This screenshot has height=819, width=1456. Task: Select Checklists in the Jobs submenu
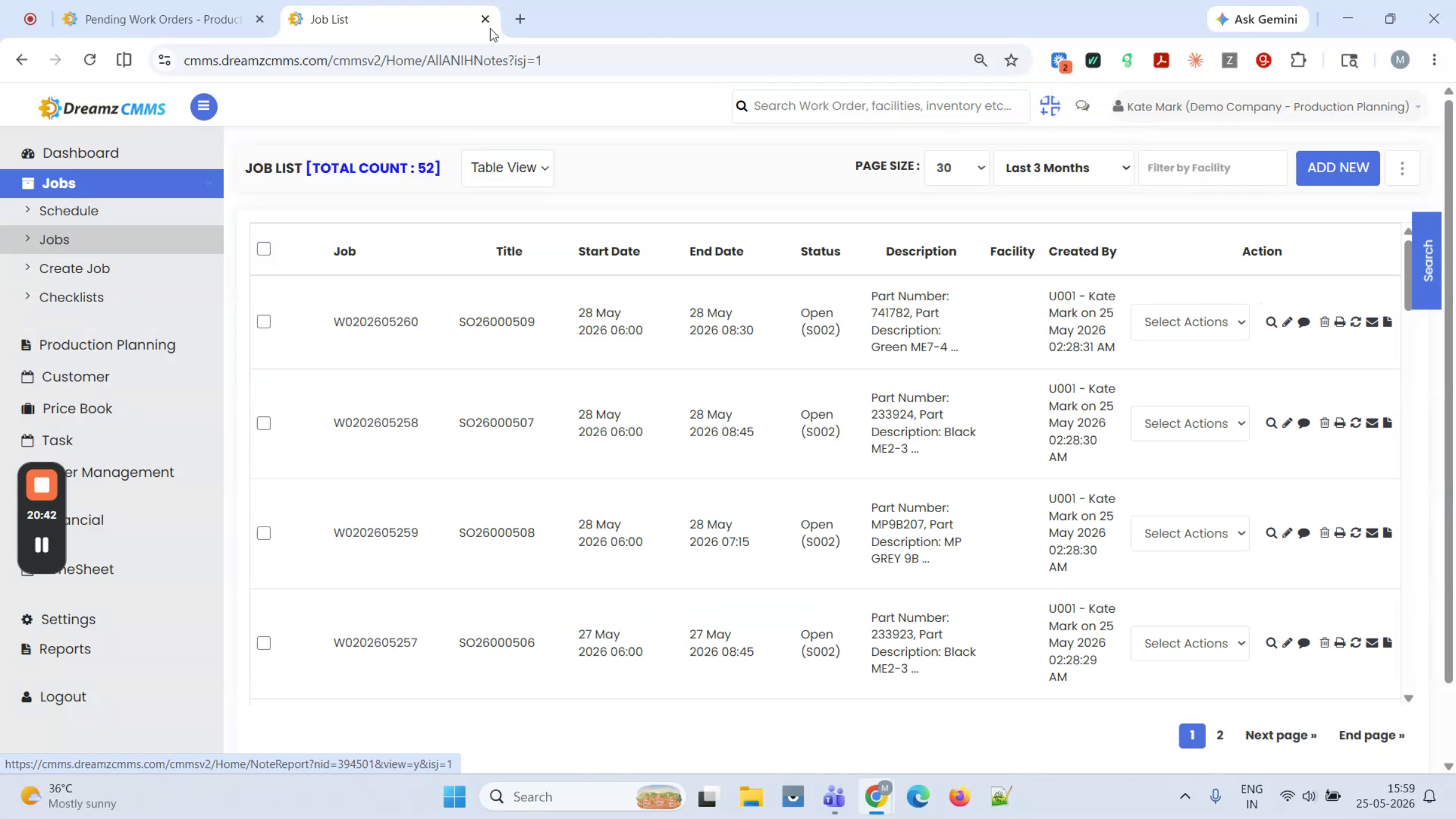coord(72,297)
